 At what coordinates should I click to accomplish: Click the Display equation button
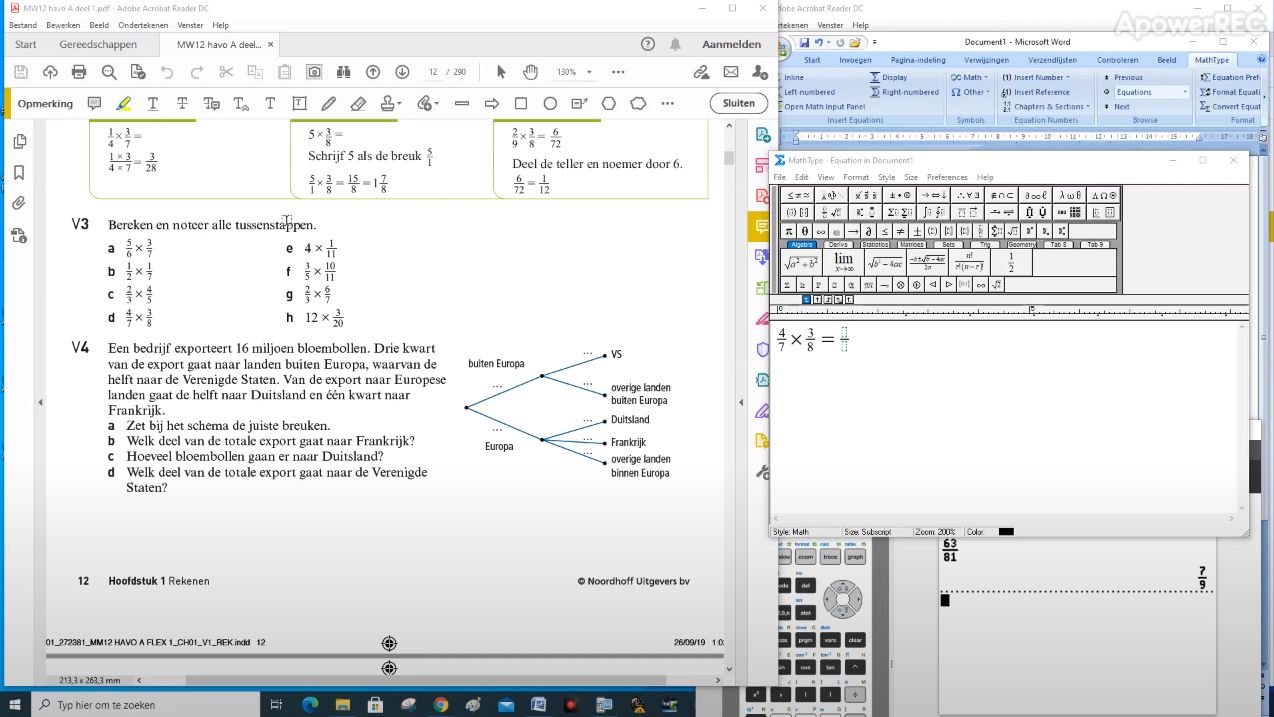click(889, 77)
